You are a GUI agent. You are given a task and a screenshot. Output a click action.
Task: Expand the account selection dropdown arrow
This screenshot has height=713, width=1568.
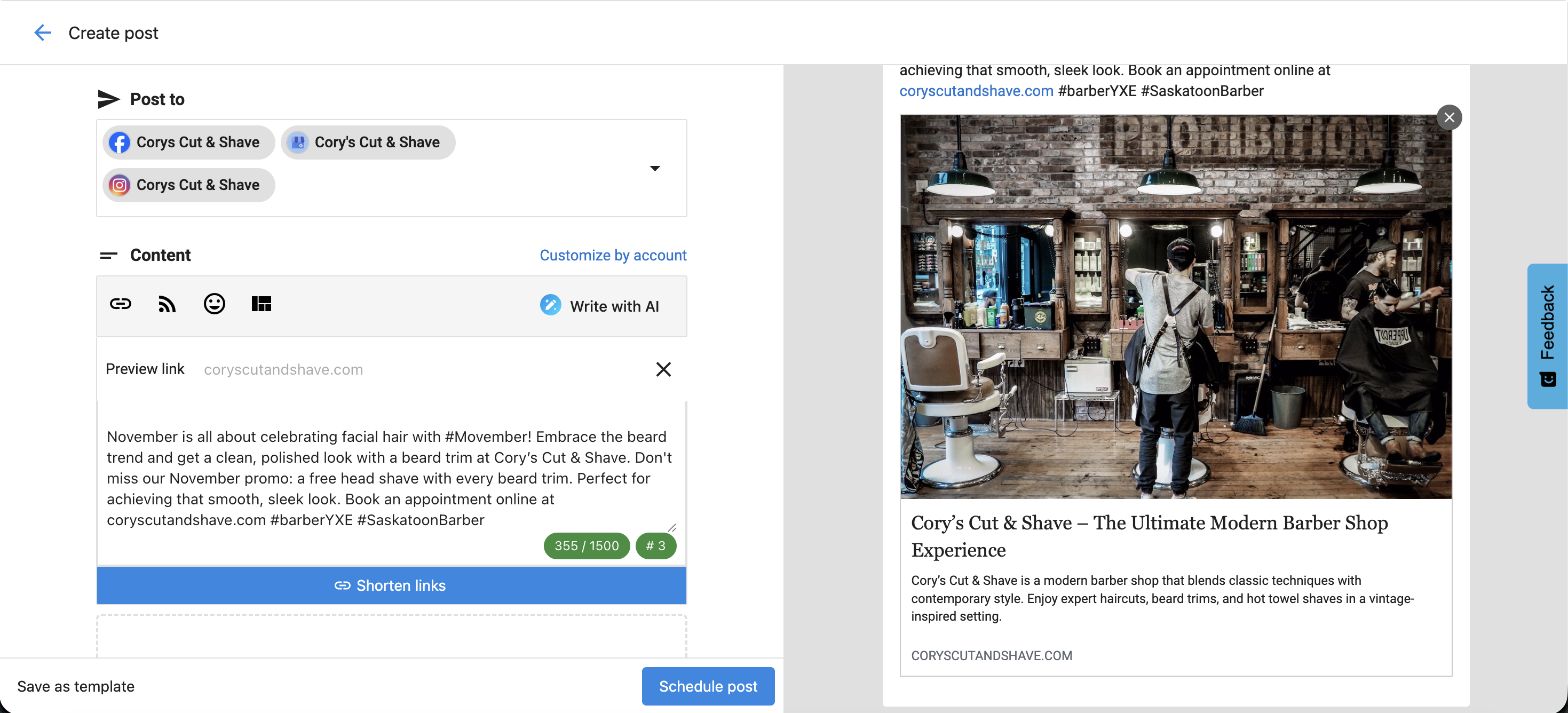[655, 169]
